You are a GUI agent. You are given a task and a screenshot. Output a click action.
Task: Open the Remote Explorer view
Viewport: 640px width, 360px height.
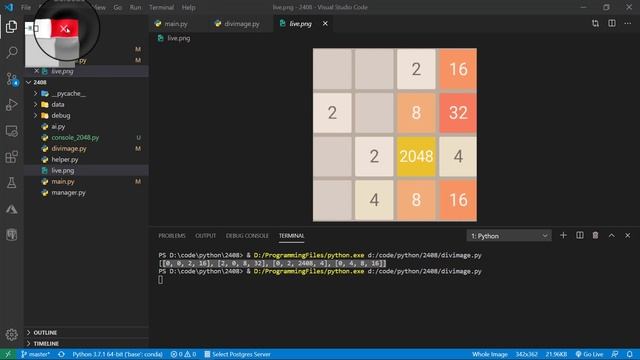click(11, 131)
